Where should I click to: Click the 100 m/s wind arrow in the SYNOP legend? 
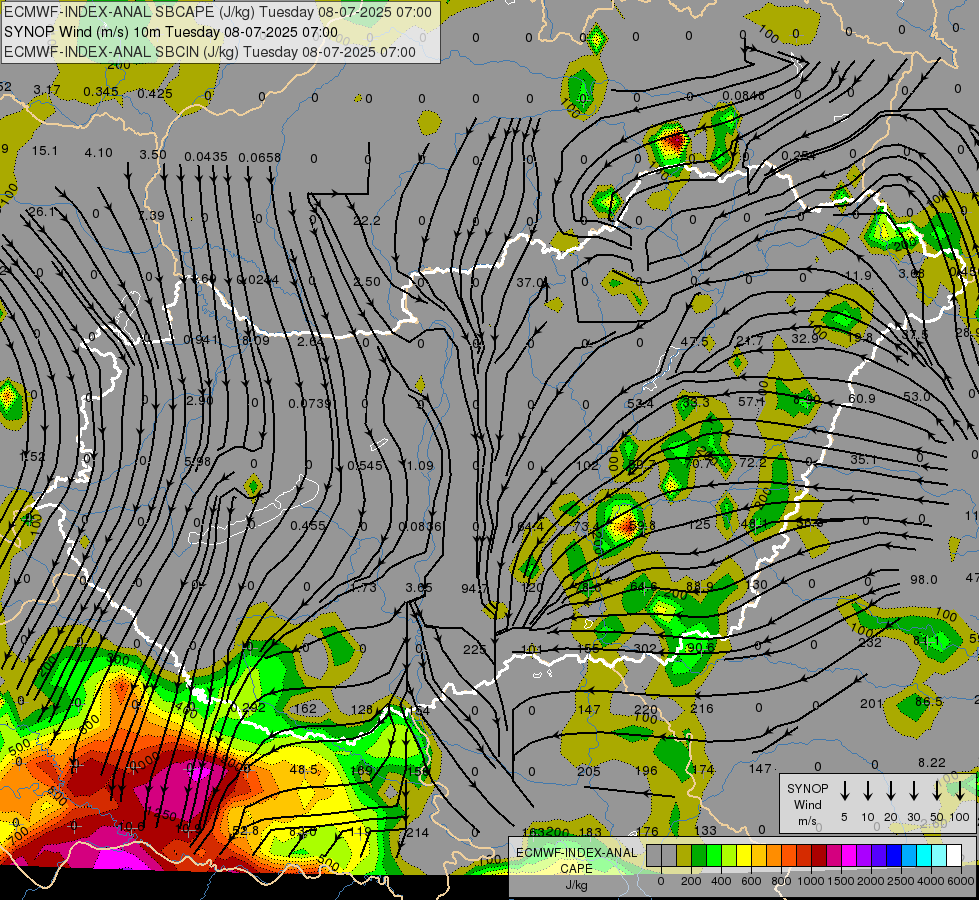pos(960,790)
